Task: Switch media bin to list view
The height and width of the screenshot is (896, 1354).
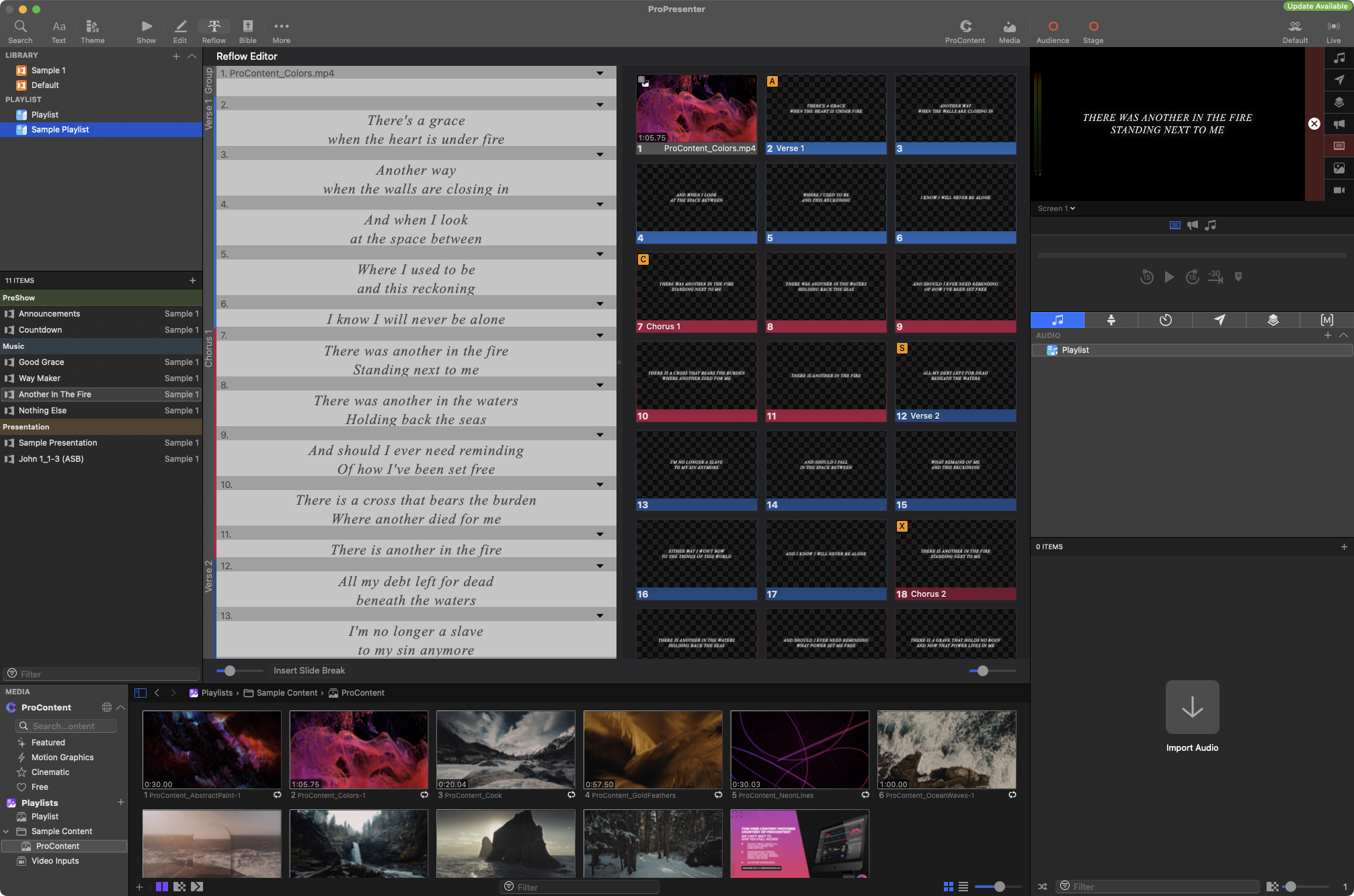Action: [x=963, y=887]
